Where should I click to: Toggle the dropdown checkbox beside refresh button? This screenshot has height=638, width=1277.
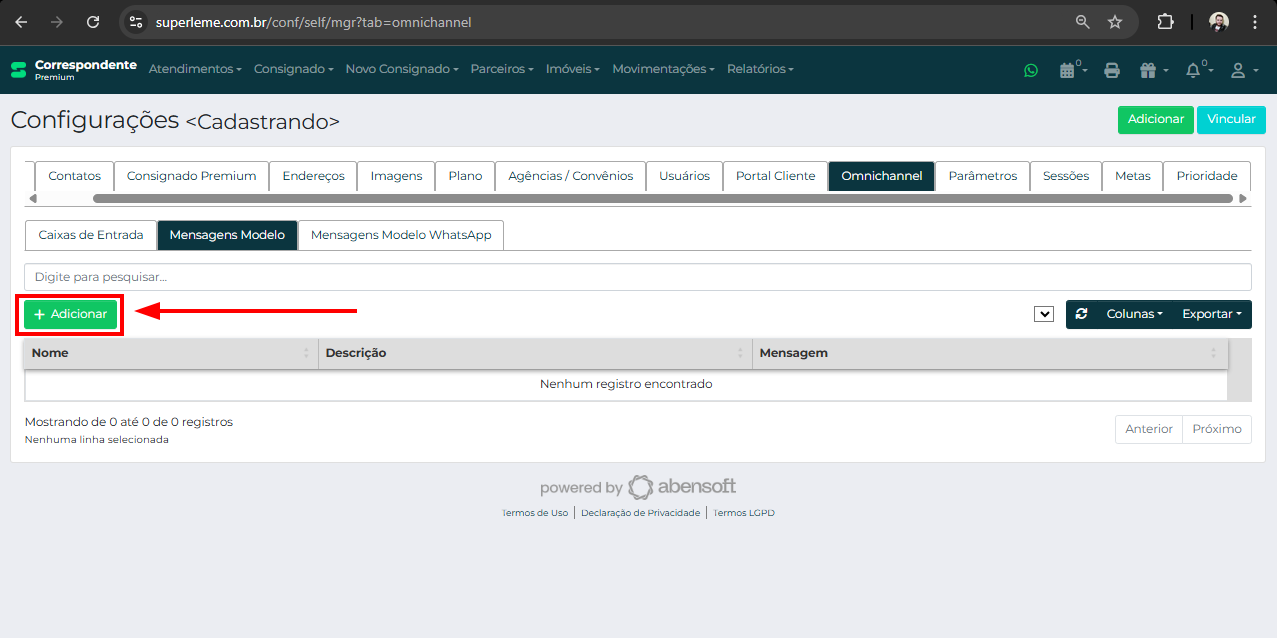(x=1044, y=314)
